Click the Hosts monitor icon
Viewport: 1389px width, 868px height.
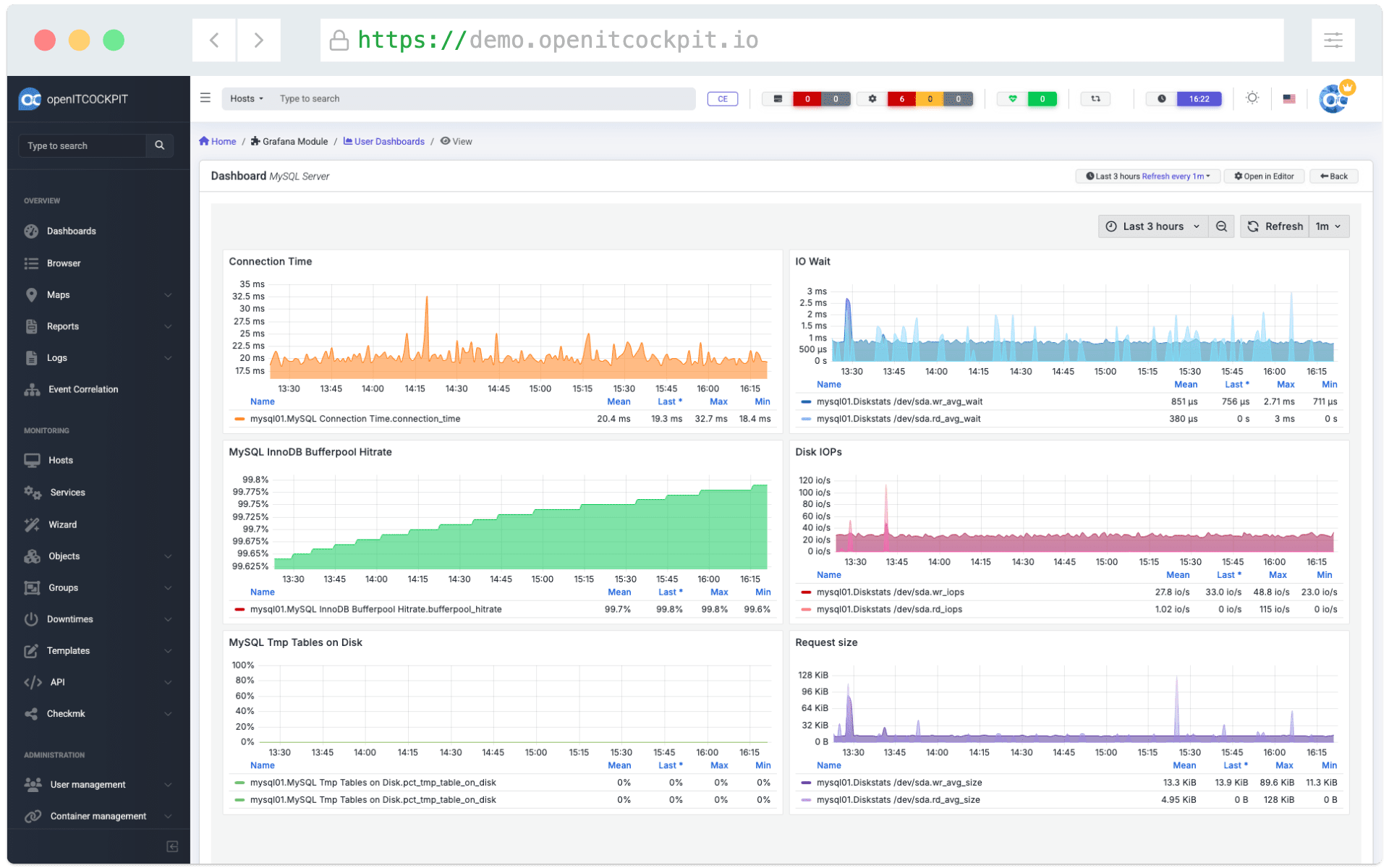[x=32, y=460]
